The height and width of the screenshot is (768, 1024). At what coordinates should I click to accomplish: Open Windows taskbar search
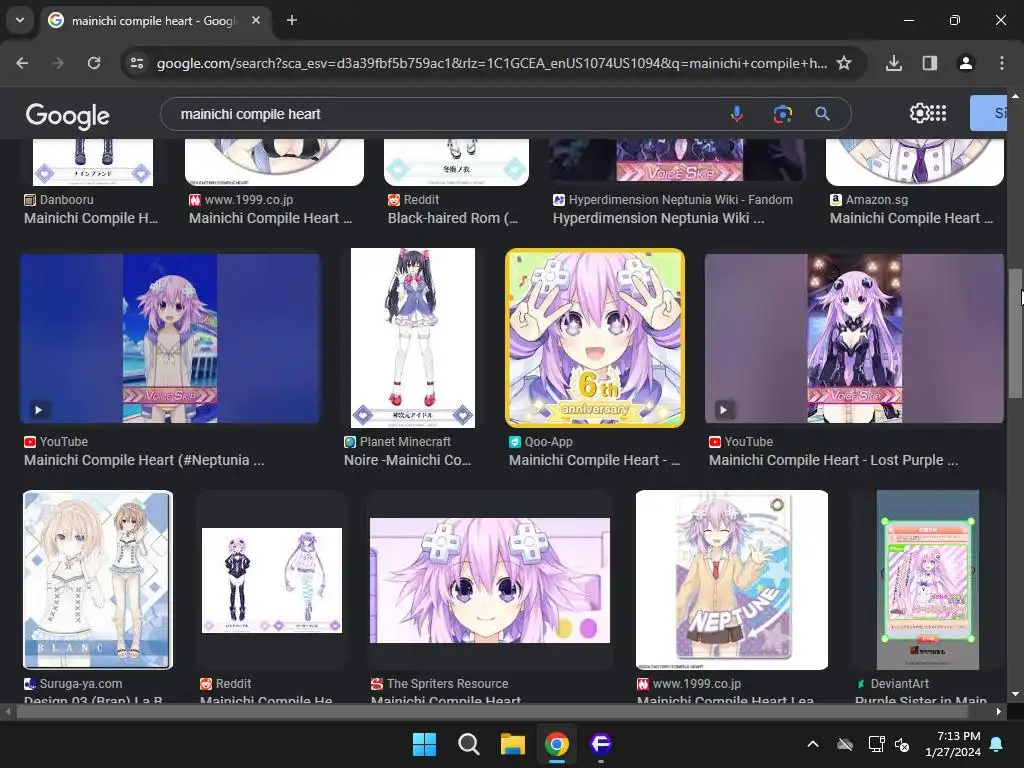[x=468, y=744]
